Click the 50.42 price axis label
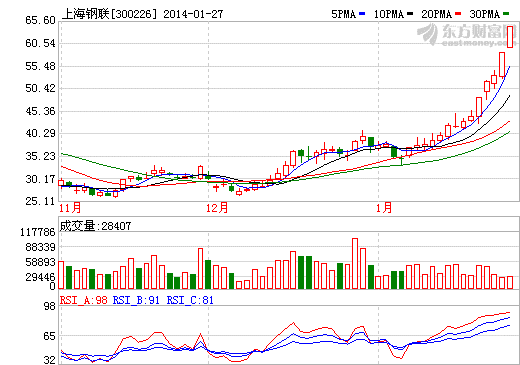The width and height of the screenshot is (520, 365). click(x=40, y=89)
